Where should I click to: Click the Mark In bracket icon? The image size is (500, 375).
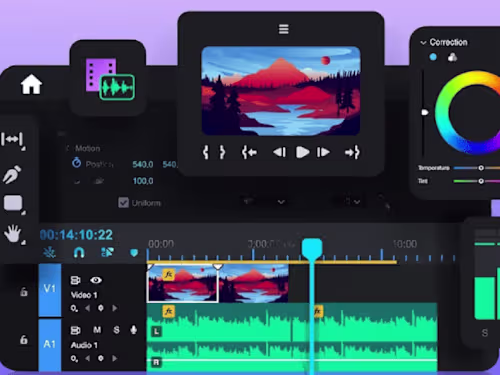(206, 152)
